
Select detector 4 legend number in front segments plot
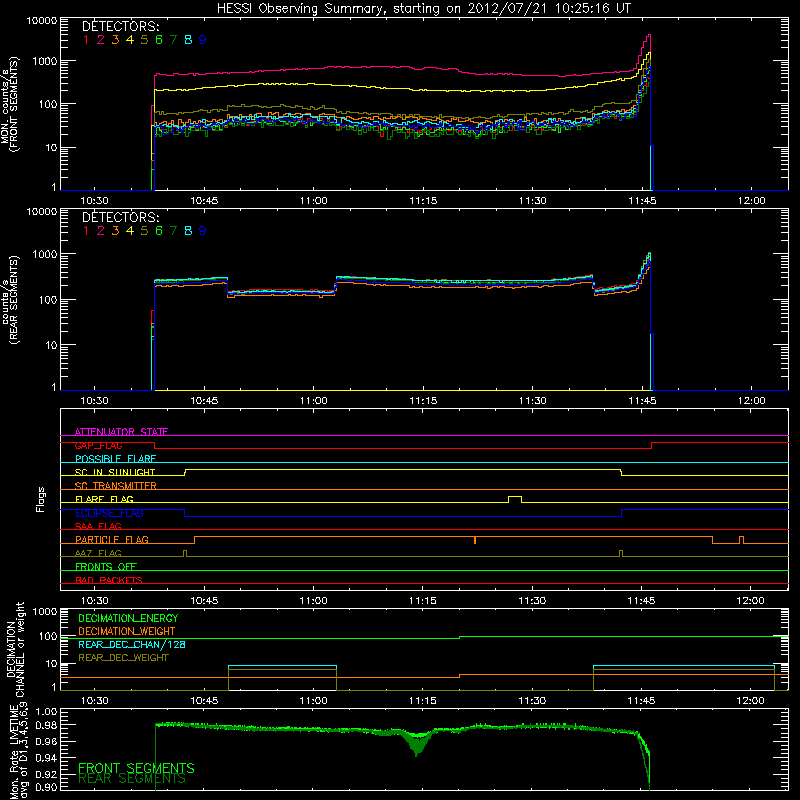[130, 40]
